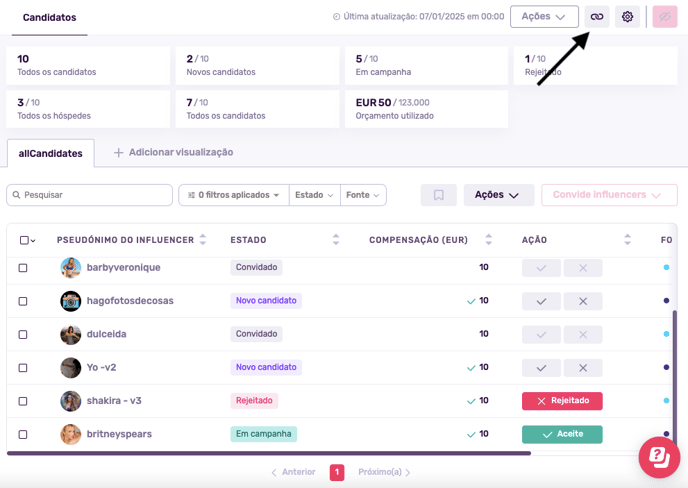Open the table Ações dropdown
Screen dimensions: 688x488
pyautogui.click(x=499, y=195)
